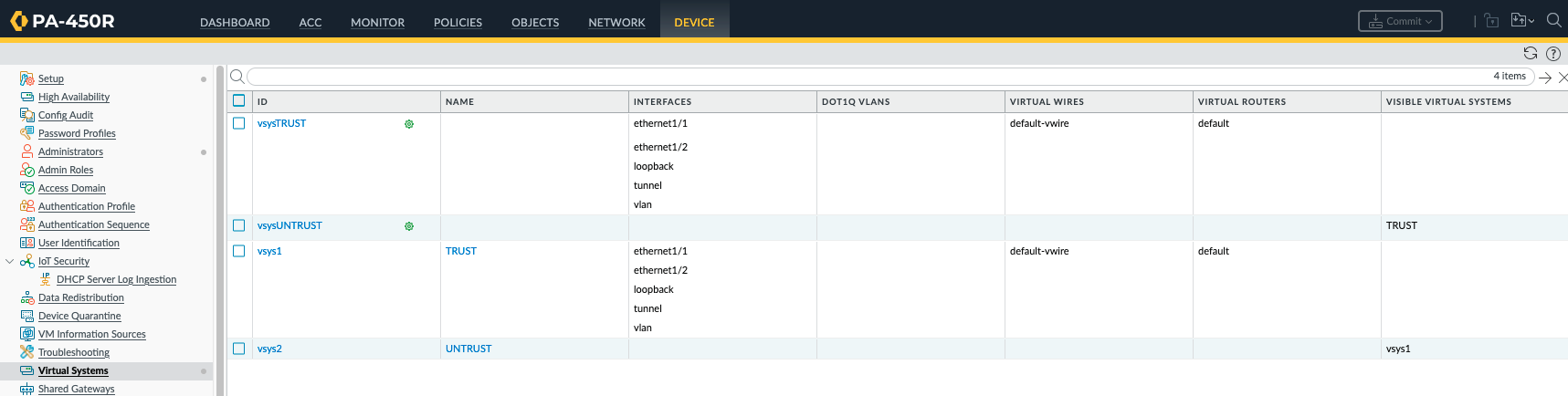Viewport: 1568px width, 396px height.
Task: Sort by the VISIBLE VIRTUAL SYSTEMS header
Action: (1448, 101)
